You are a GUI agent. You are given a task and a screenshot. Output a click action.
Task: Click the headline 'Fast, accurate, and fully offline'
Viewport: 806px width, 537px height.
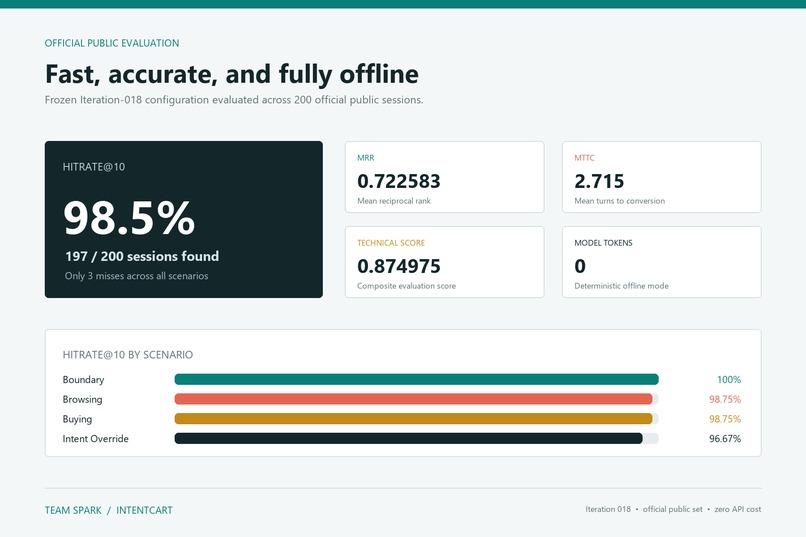(232, 74)
